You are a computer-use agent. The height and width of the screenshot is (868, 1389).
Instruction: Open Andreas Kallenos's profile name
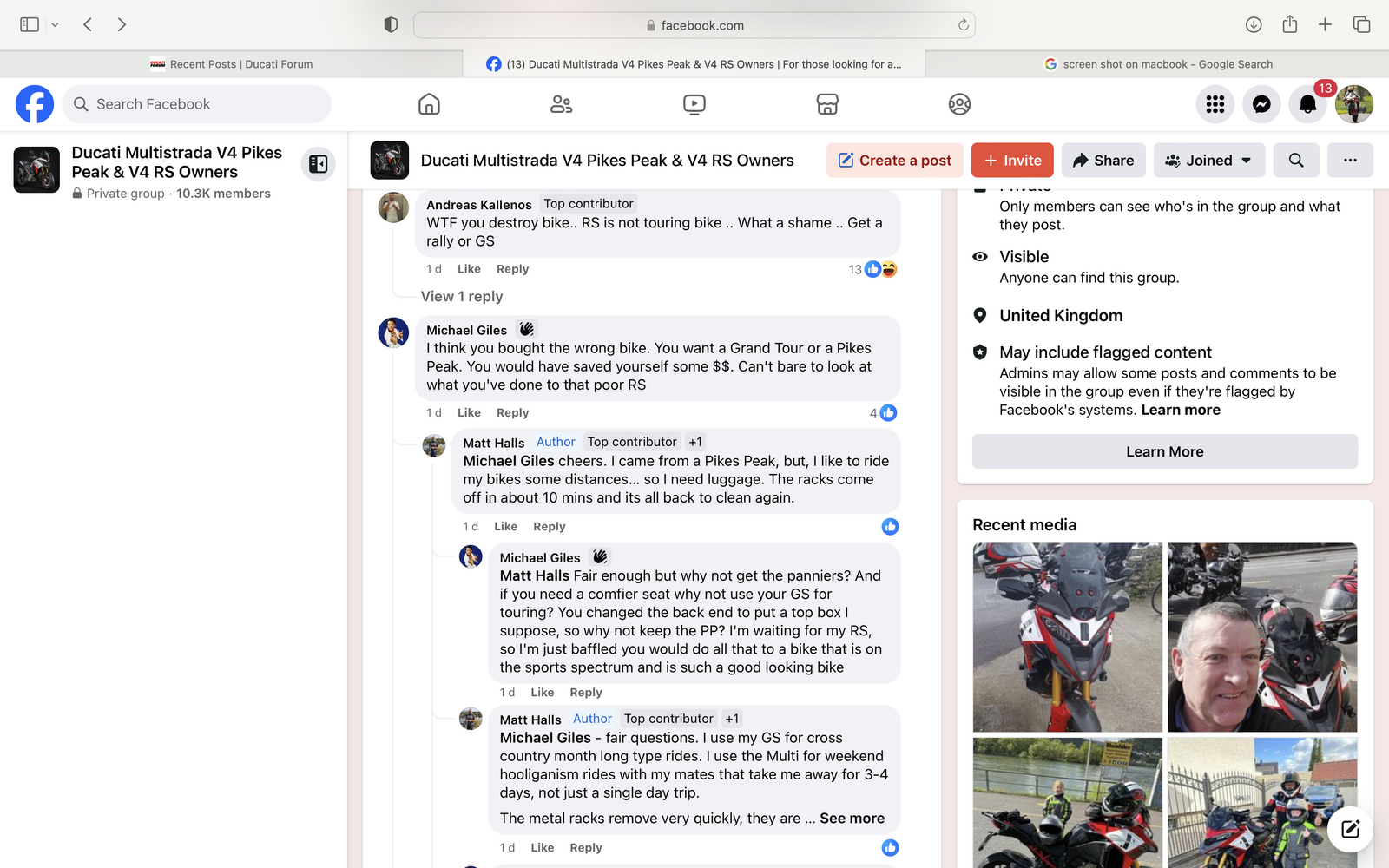(478, 205)
